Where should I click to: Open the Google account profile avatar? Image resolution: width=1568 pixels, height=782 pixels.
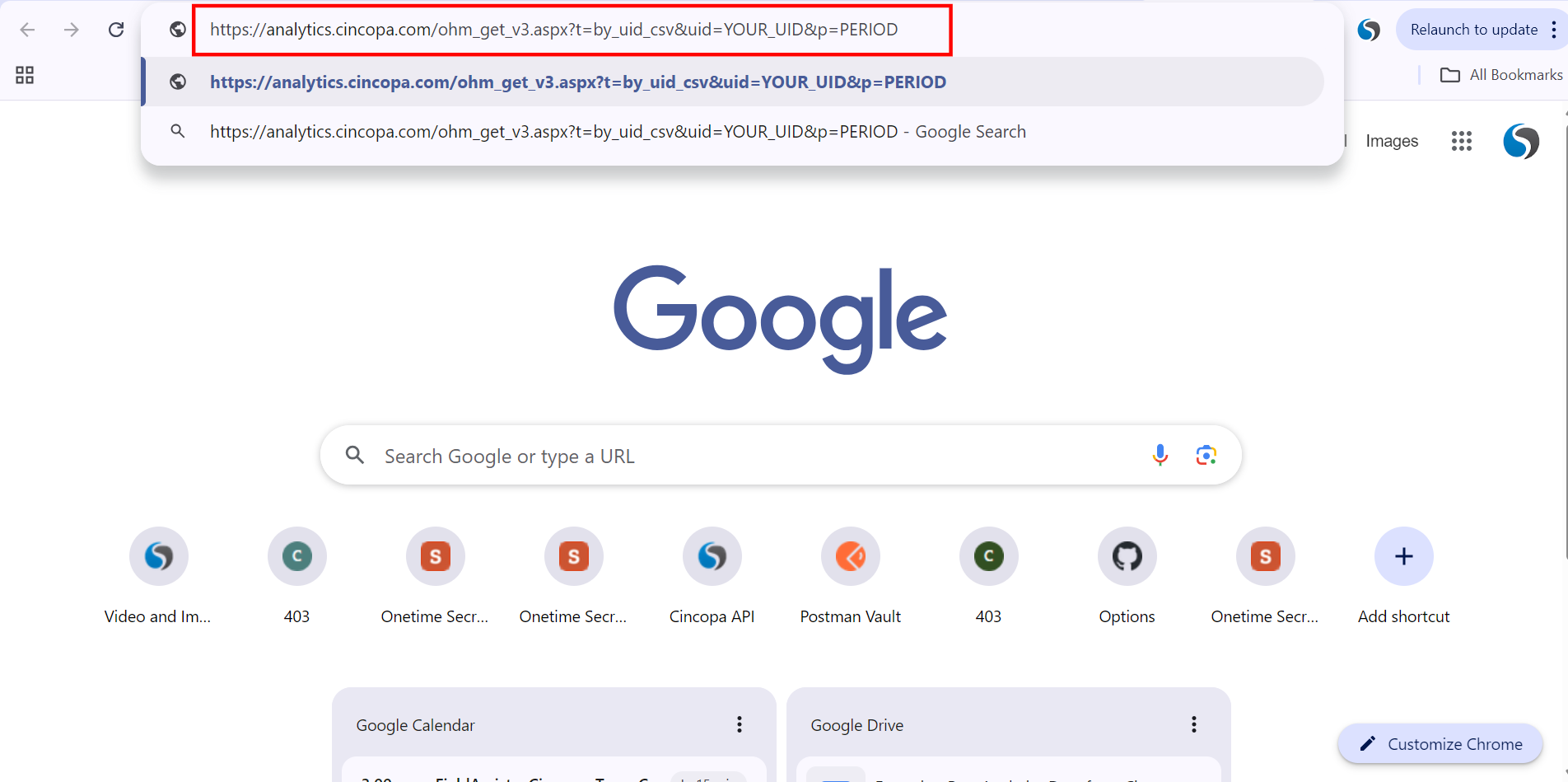[1521, 141]
